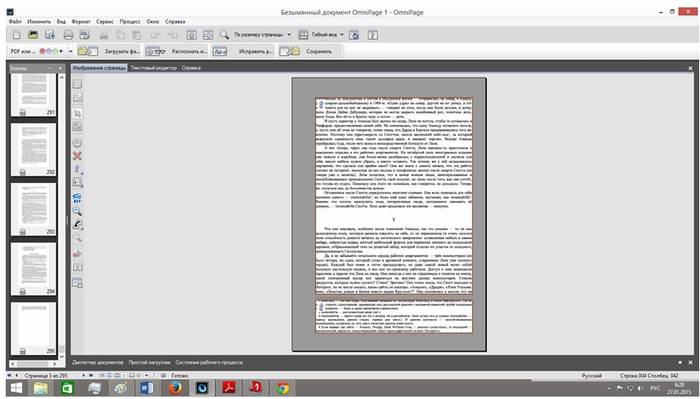This screenshot has height=399, width=700.
Task: Open the Процесс menu
Action: pyautogui.click(x=130, y=21)
